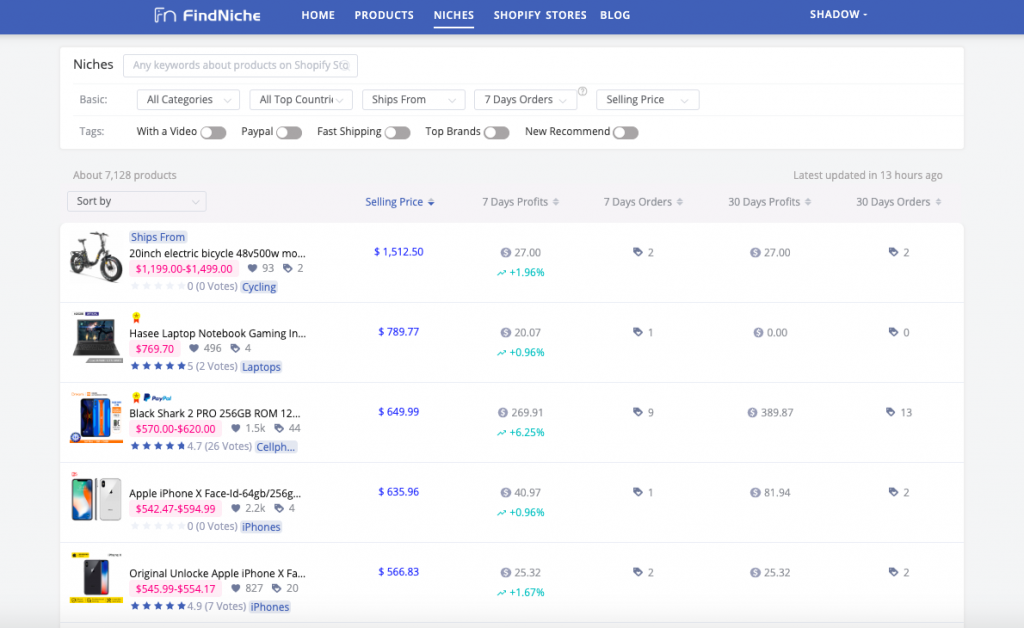Click the 7 Days Orders column sort arrows
Screen dimensions: 1024x628
click(680, 202)
